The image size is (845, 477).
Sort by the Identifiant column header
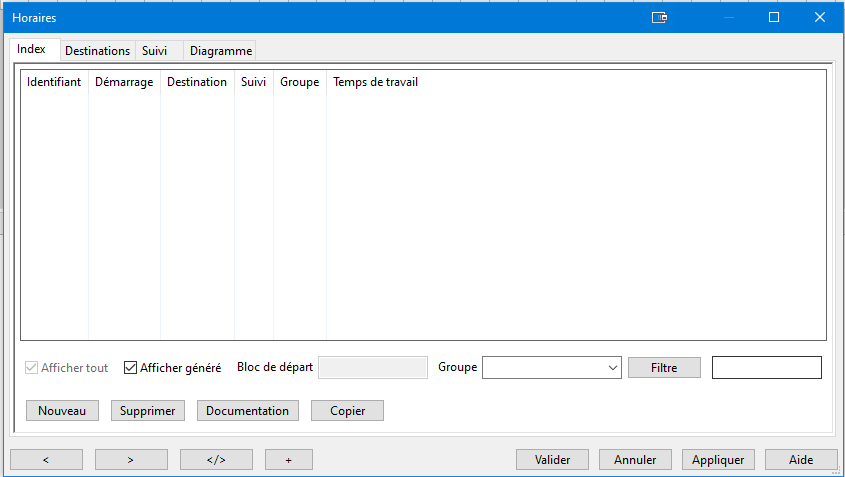pyautogui.click(x=54, y=82)
